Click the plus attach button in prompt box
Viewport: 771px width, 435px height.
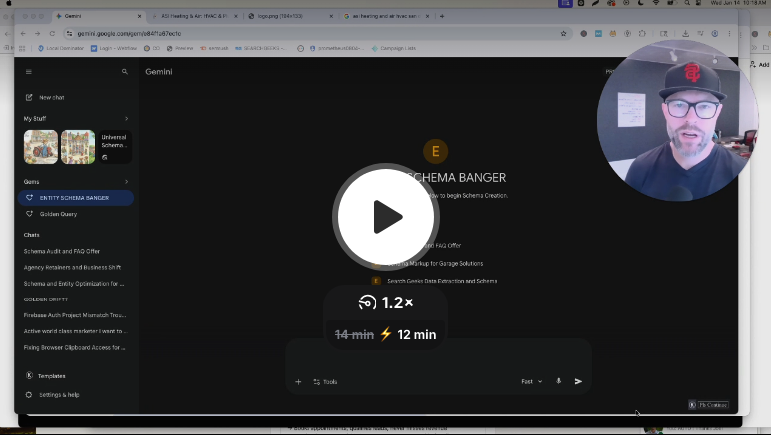tap(298, 382)
